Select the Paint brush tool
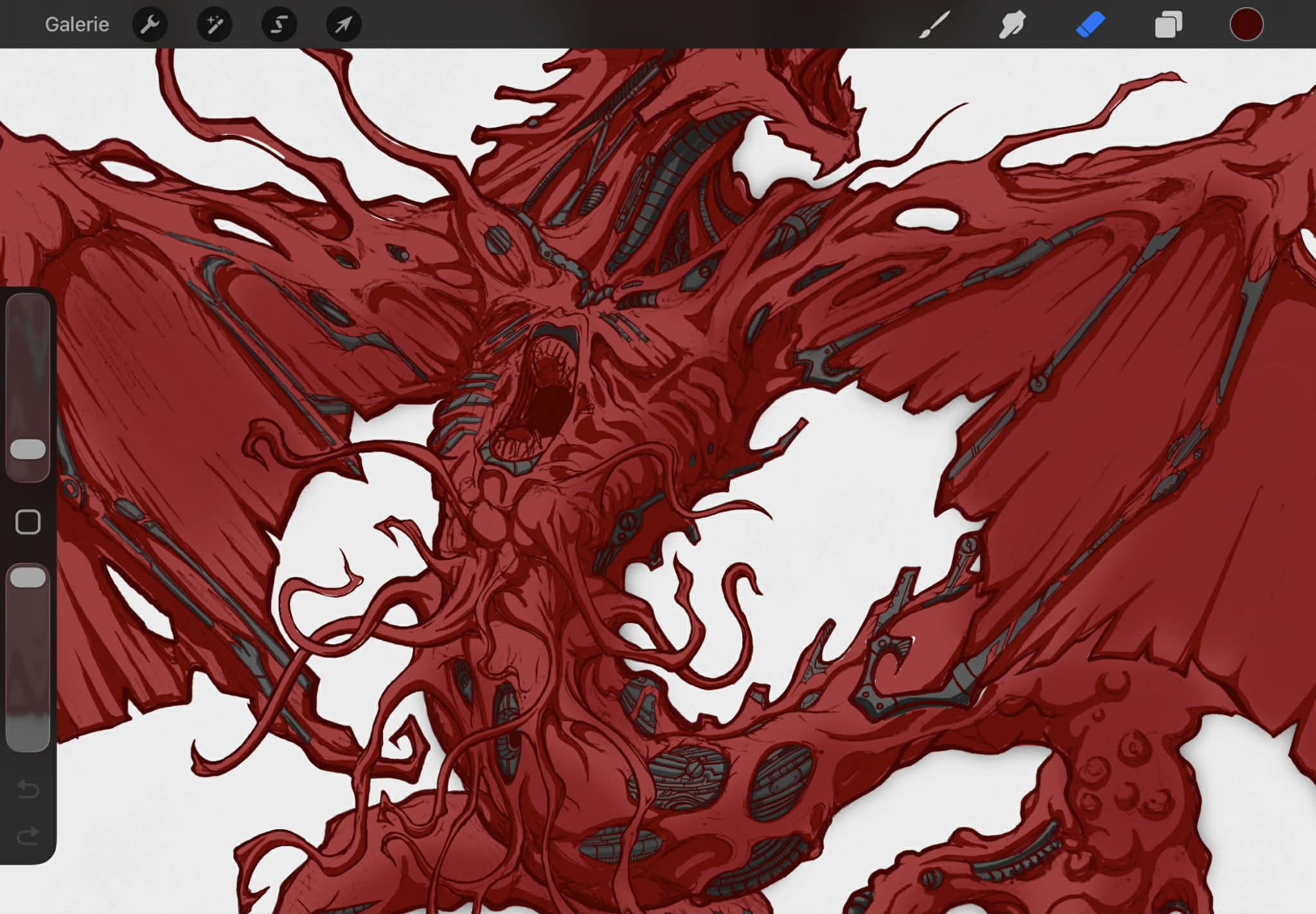 coord(934,24)
